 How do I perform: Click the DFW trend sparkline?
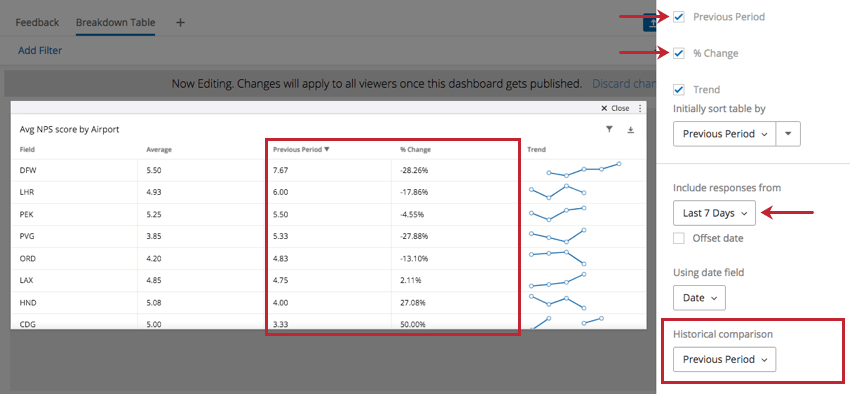coord(584,169)
